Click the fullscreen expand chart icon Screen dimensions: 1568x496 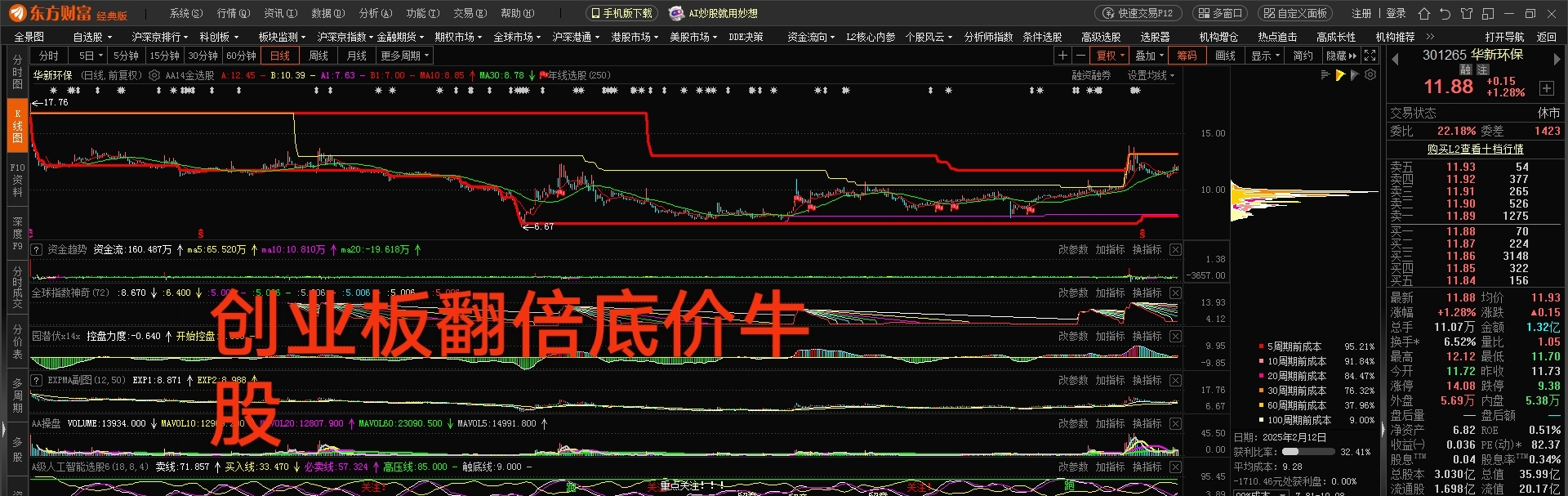pos(1370,56)
